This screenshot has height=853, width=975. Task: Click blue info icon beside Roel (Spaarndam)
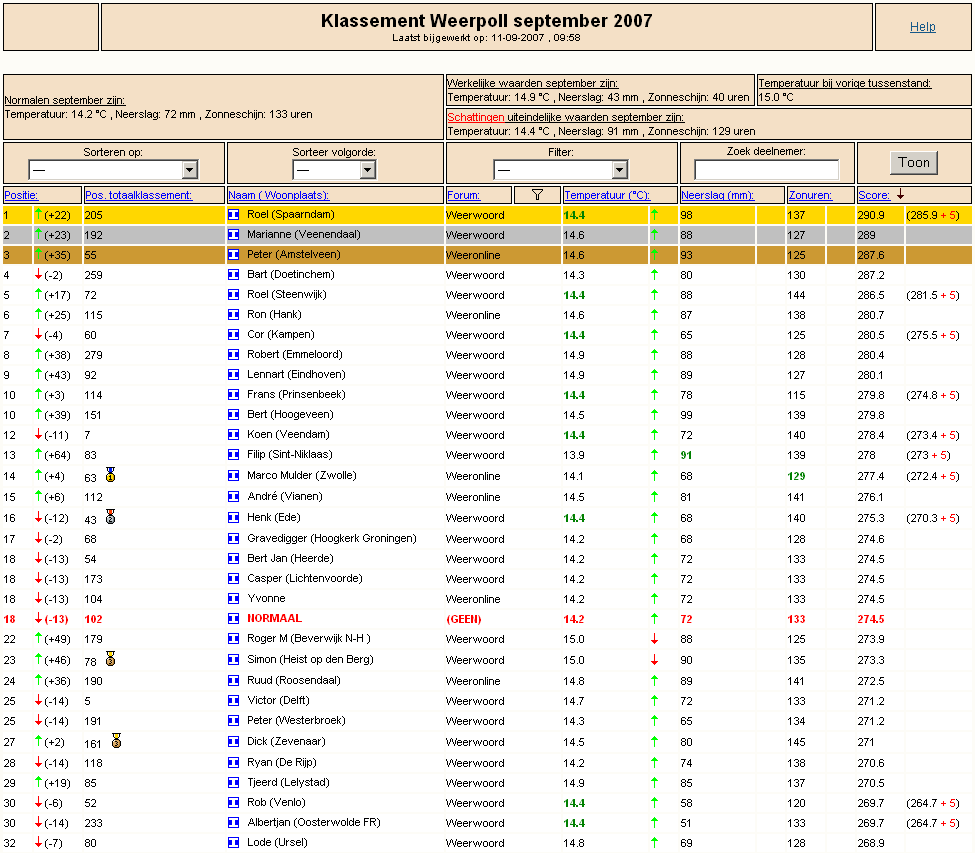point(233,214)
